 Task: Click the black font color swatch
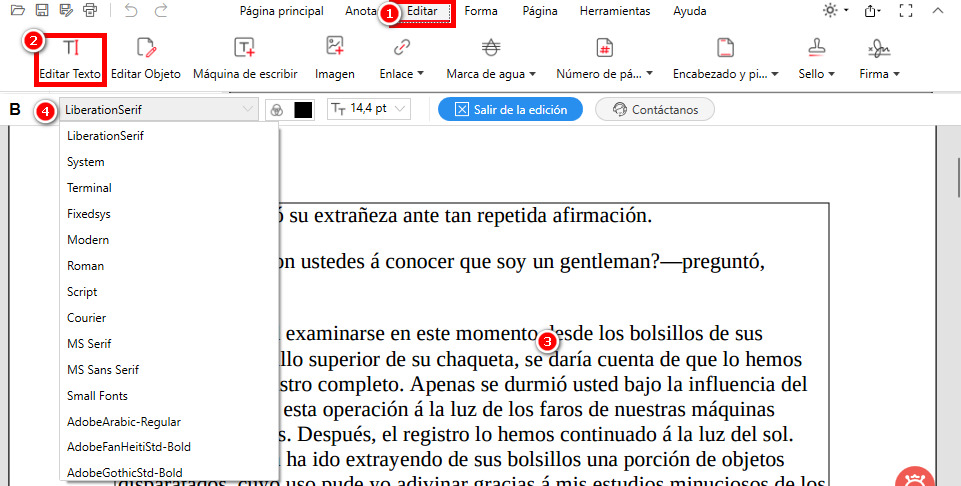coord(303,110)
